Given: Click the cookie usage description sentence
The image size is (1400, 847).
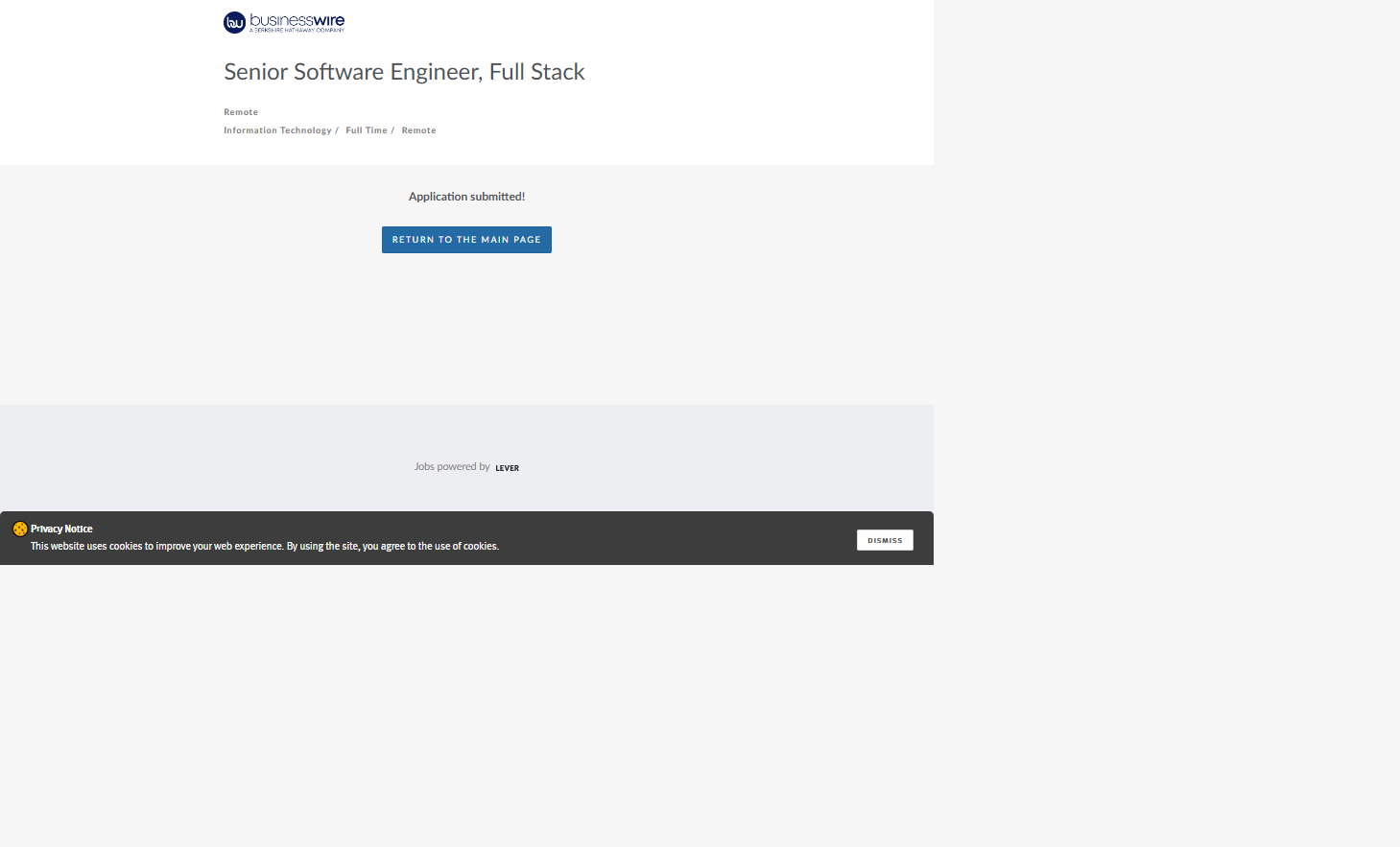Looking at the screenshot, I should 264,547.
